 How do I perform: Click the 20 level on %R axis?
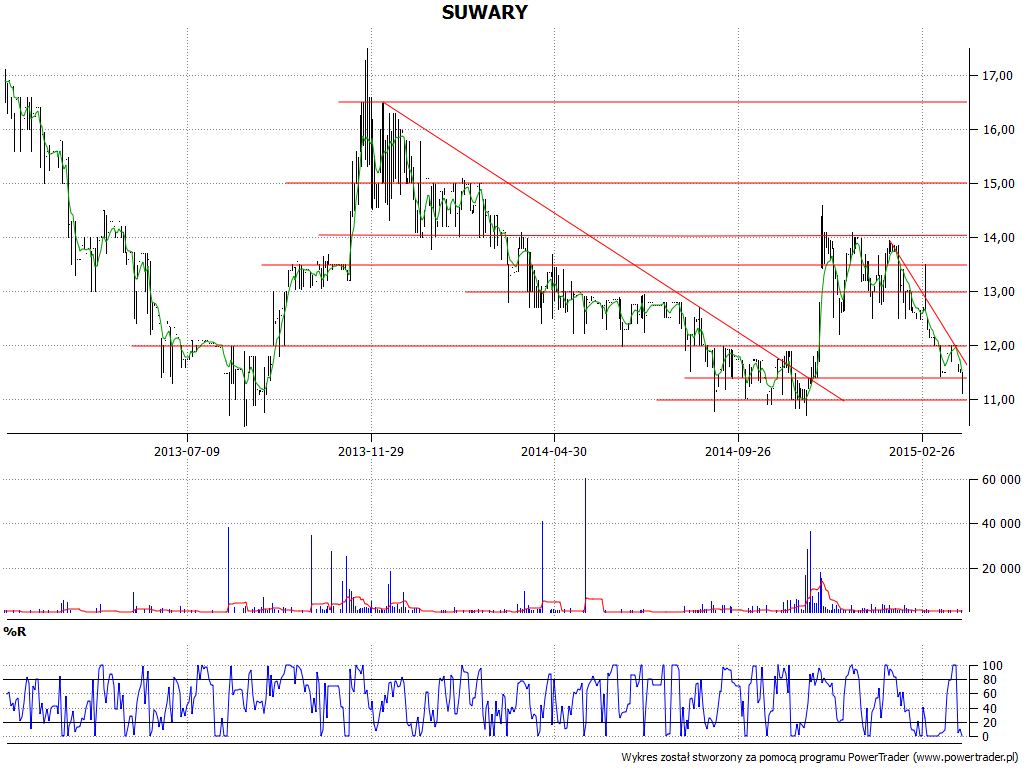pyautogui.click(x=989, y=722)
